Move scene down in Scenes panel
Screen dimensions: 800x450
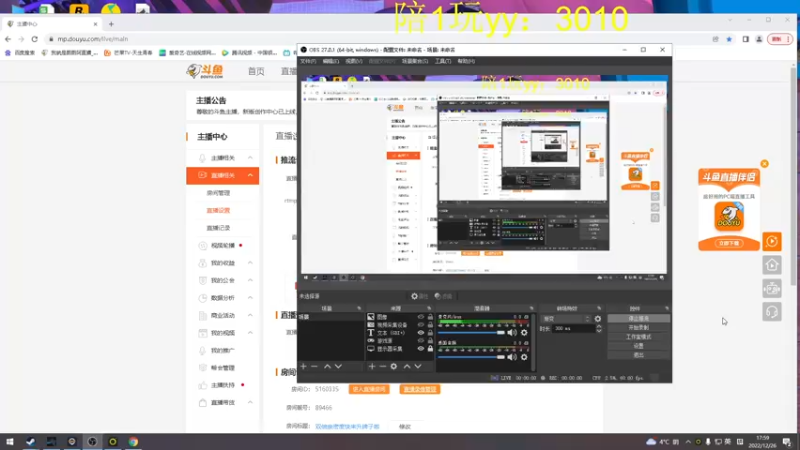tap(338, 366)
